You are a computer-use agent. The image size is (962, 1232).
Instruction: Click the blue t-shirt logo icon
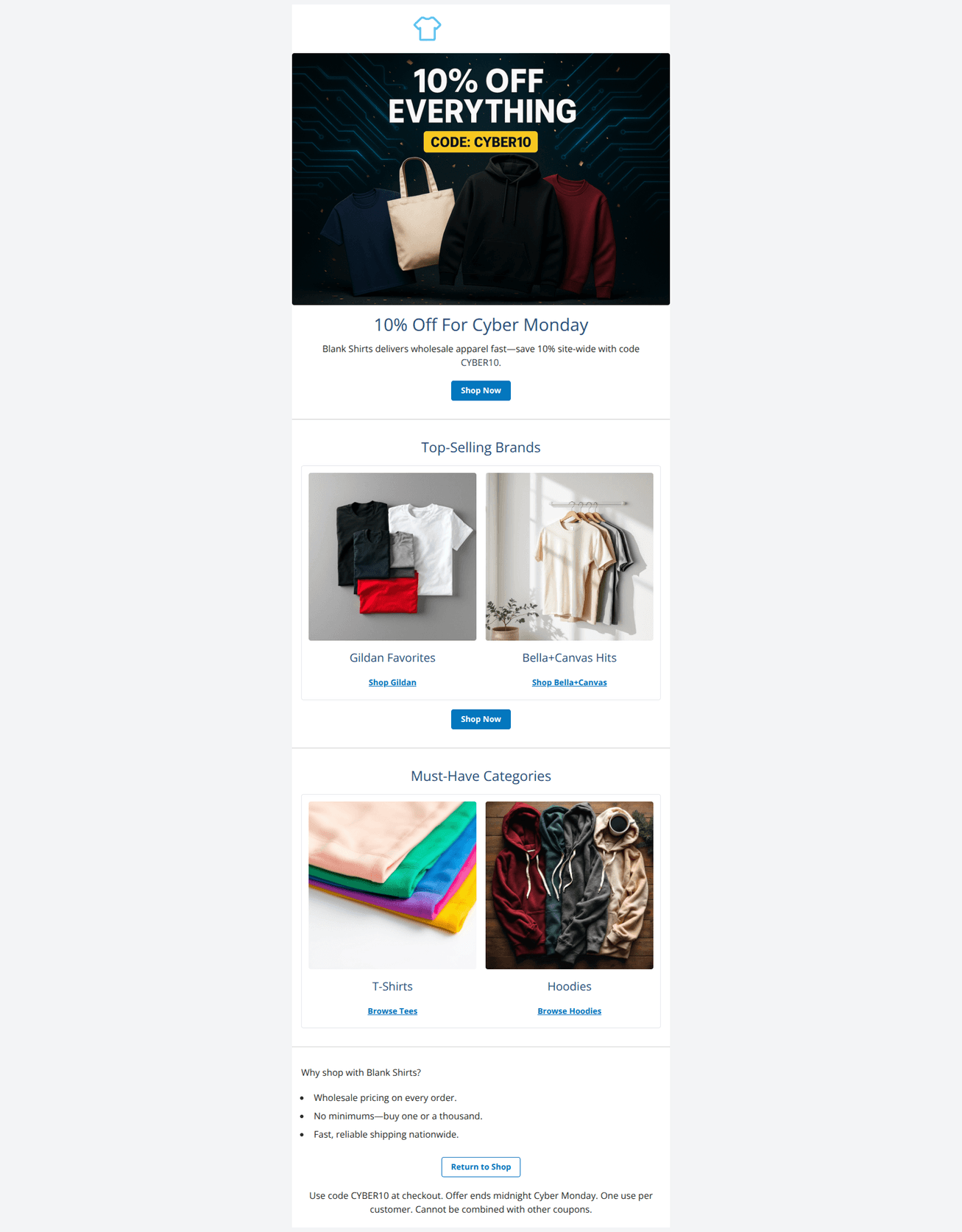click(x=427, y=29)
